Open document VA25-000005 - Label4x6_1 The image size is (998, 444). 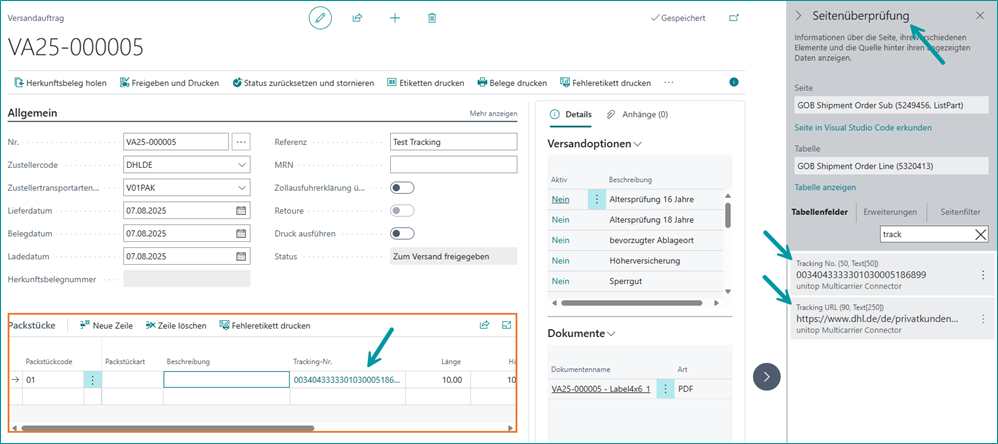coord(600,388)
